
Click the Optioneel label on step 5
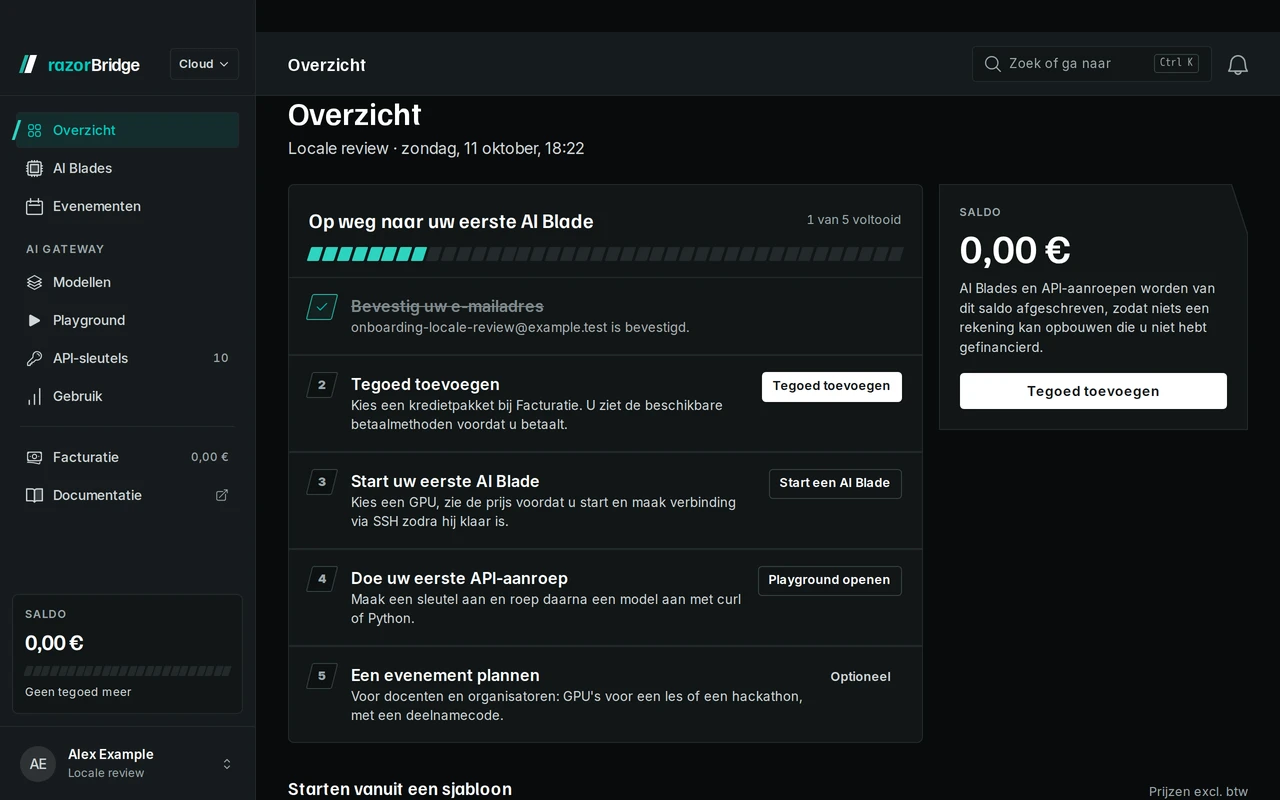(860, 677)
